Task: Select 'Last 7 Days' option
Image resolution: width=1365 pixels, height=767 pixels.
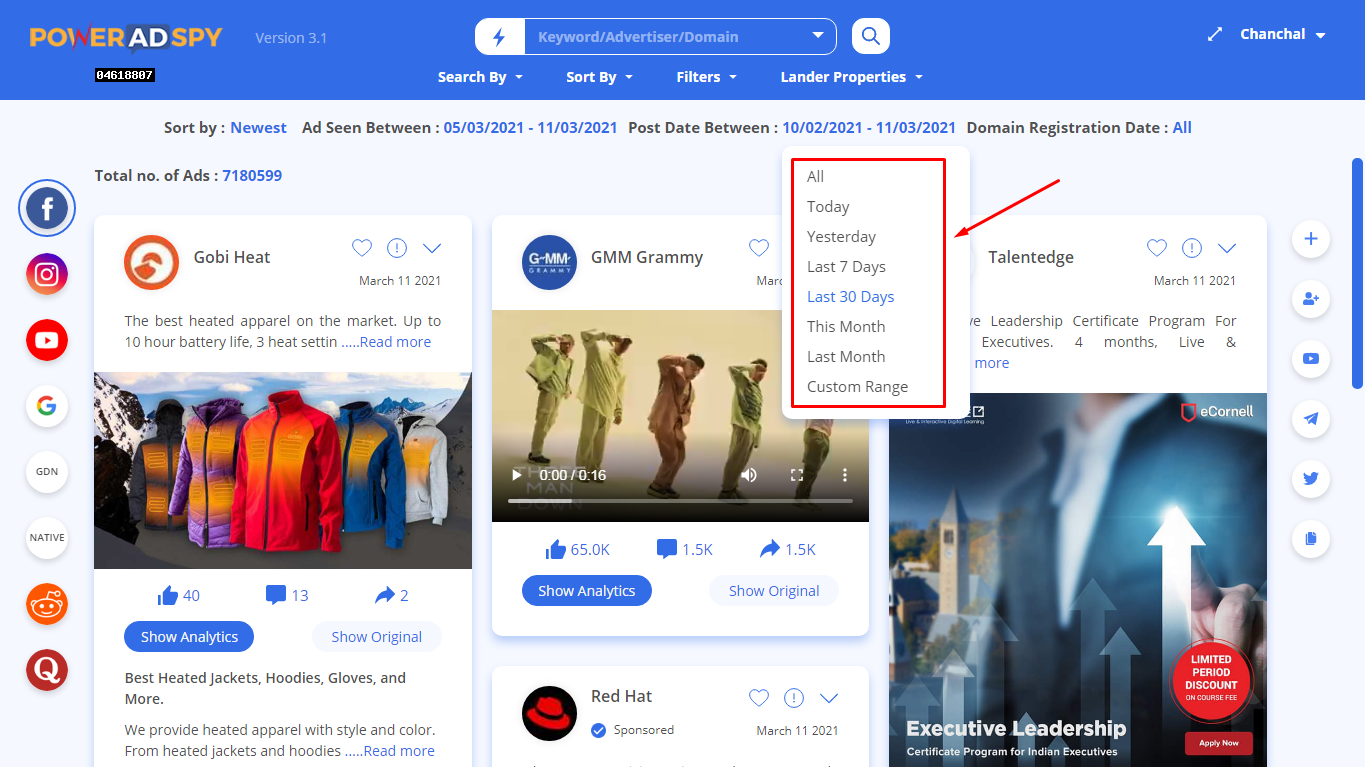Action: click(846, 267)
